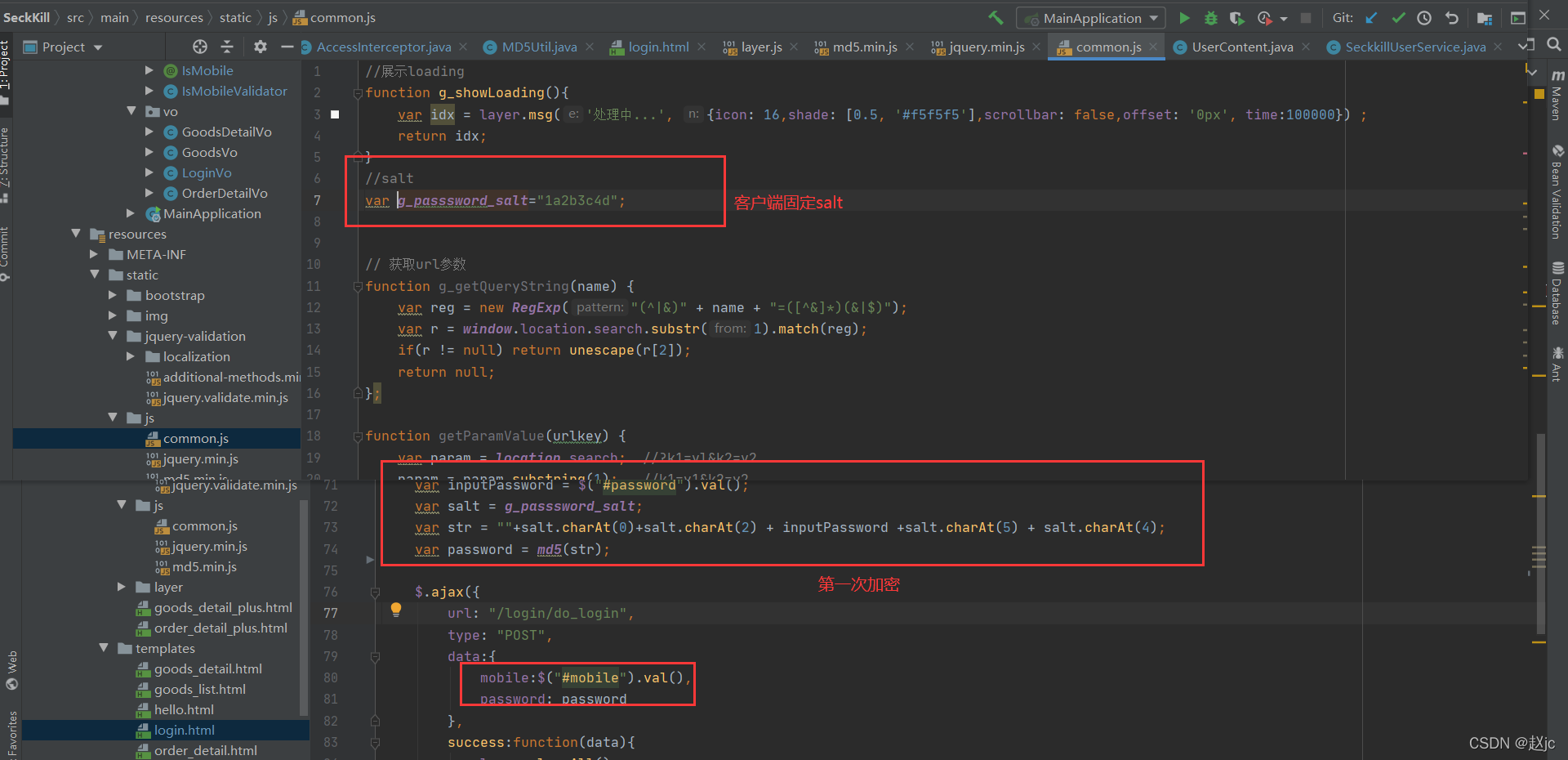1568x760 pixels.
Task: Open the Commit tool window
Action: pyautogui.click(x=5, y=253)
